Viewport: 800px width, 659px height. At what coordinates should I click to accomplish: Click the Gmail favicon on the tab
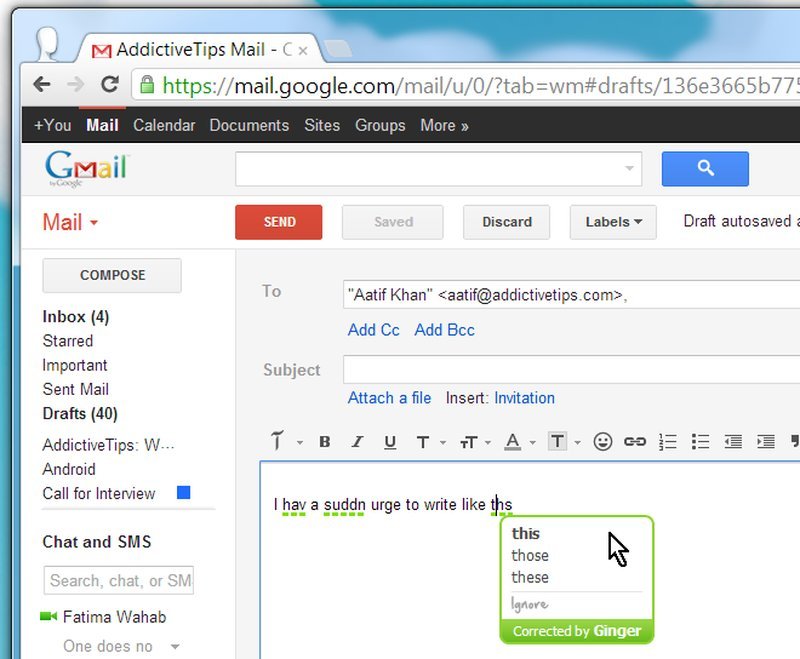tap(101, 51)
